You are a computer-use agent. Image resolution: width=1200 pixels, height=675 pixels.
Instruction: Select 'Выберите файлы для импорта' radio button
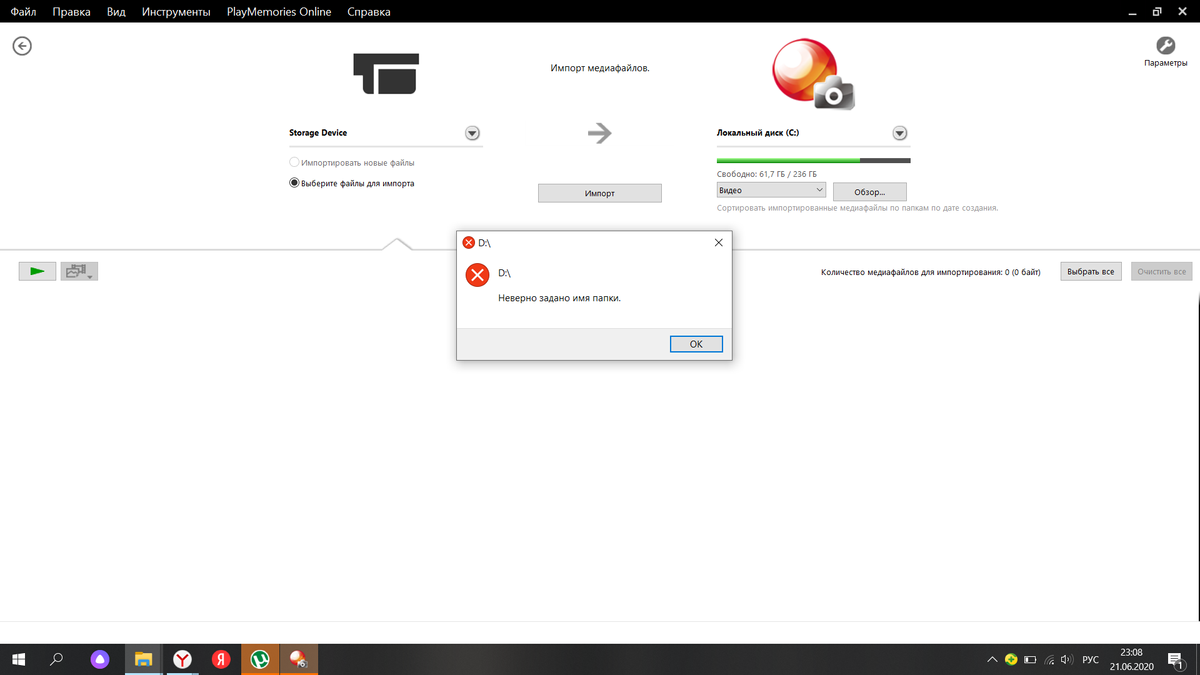(294, 183)
